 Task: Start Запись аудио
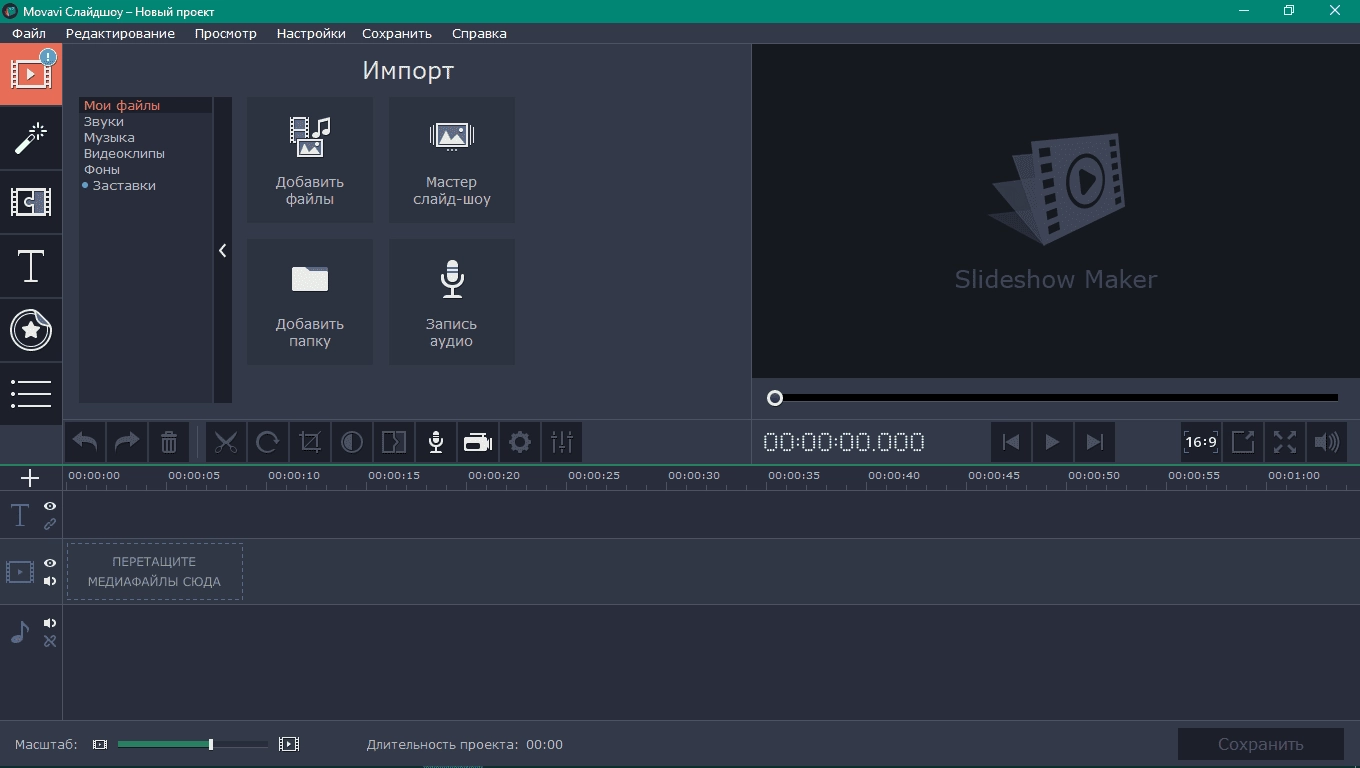(x=452, y=302)
